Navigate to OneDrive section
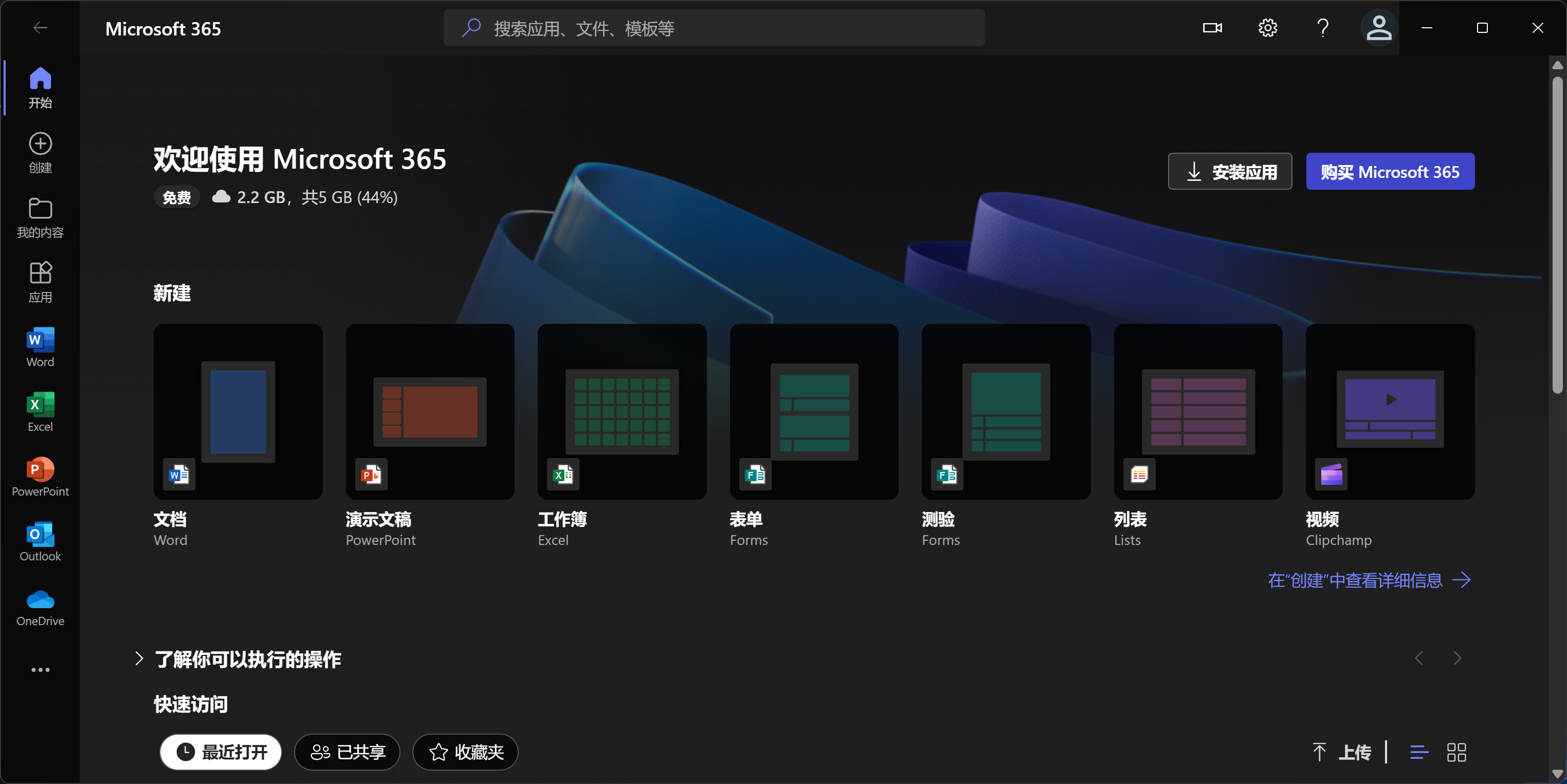Viewport: 1567px width, 784px height. [x=40, y=609]
